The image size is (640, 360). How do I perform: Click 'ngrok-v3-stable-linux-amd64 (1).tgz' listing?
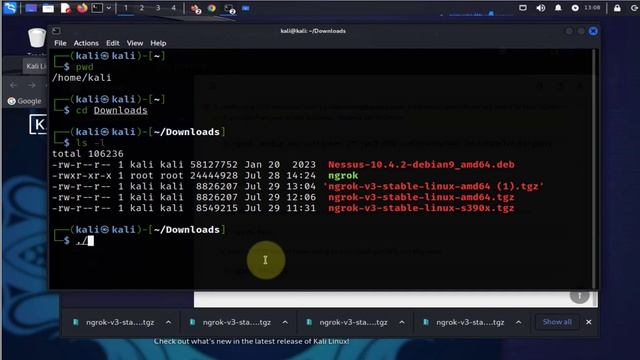(433, 186)
